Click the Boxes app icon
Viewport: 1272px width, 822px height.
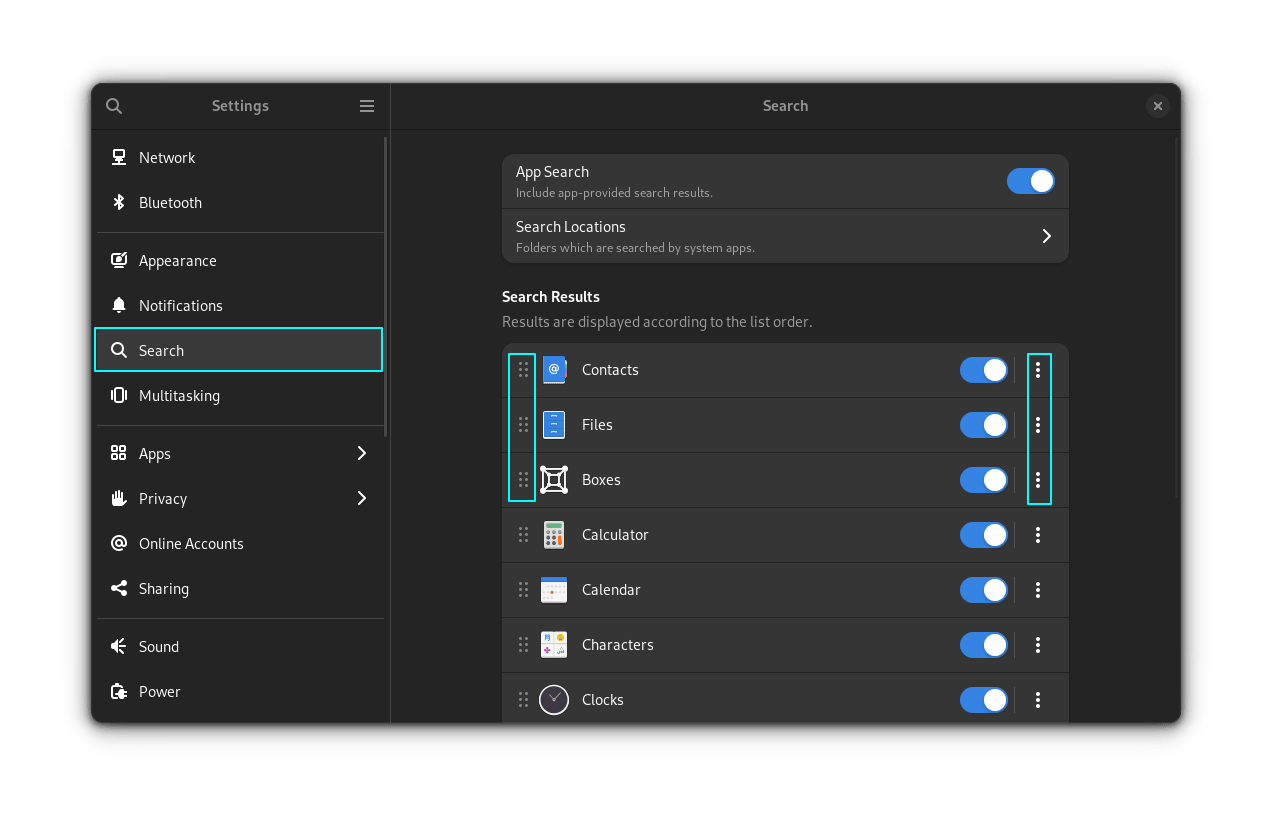[x=554, y=480]
